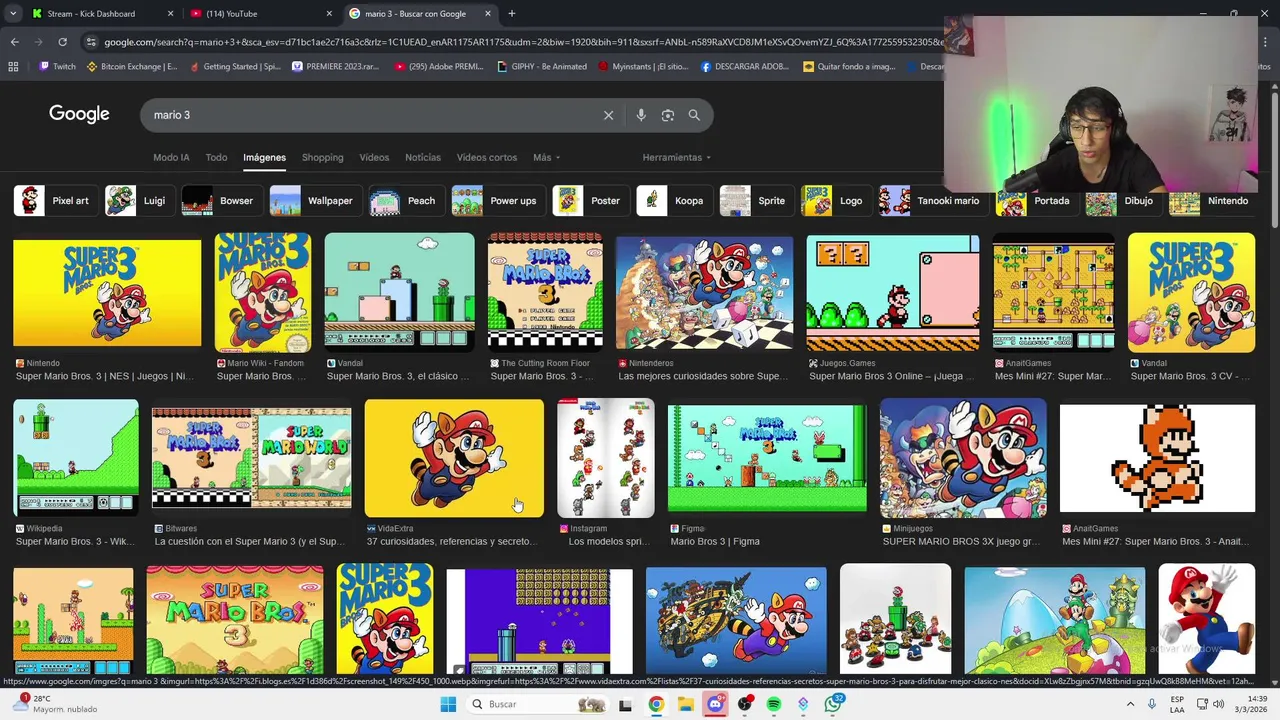Open the clock showing 14:39 3/3/2026
The height and width of the screenshot is (720, 1280).
[x=1252, y=704]
